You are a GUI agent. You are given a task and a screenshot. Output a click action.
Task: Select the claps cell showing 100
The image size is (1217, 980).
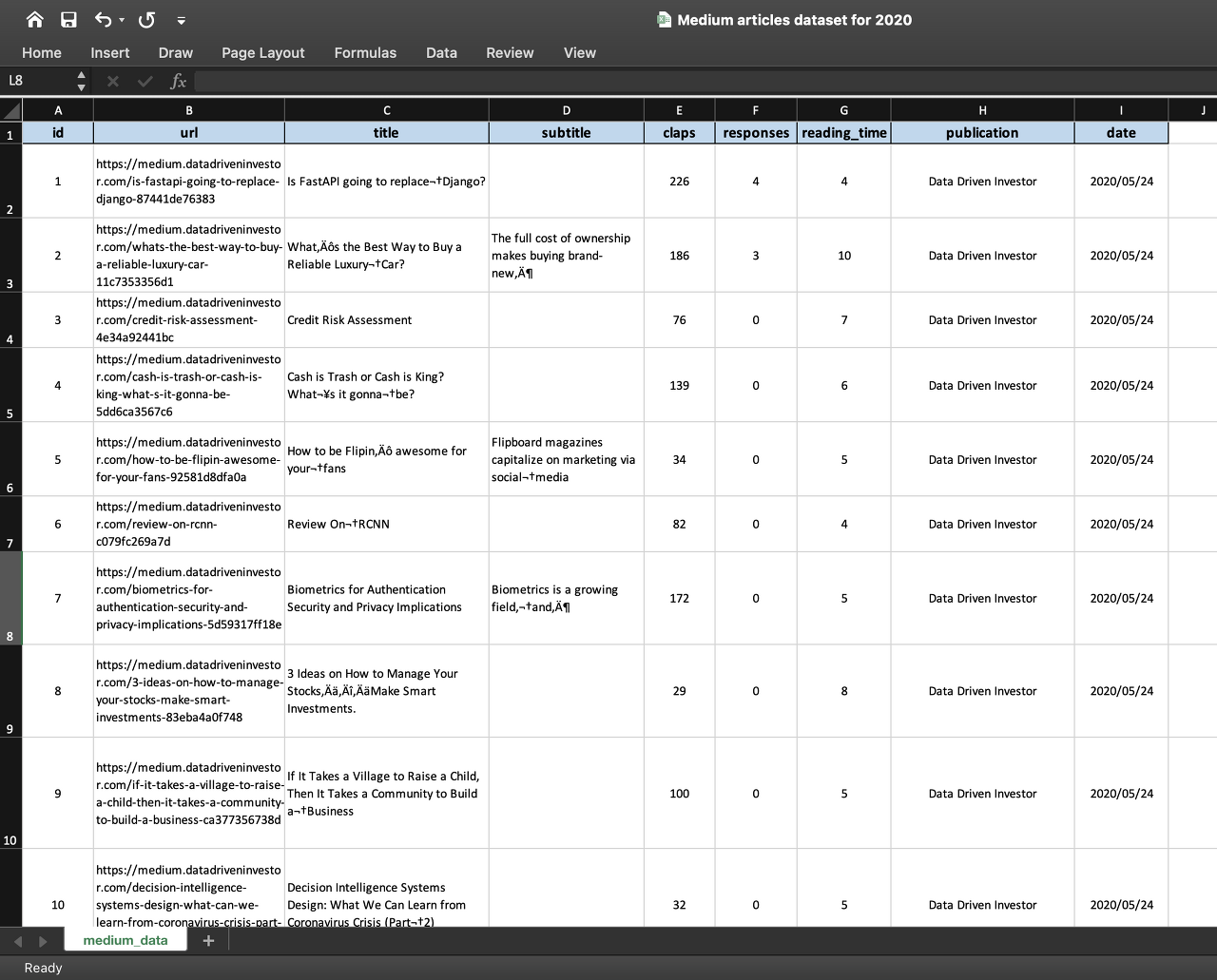679,793
